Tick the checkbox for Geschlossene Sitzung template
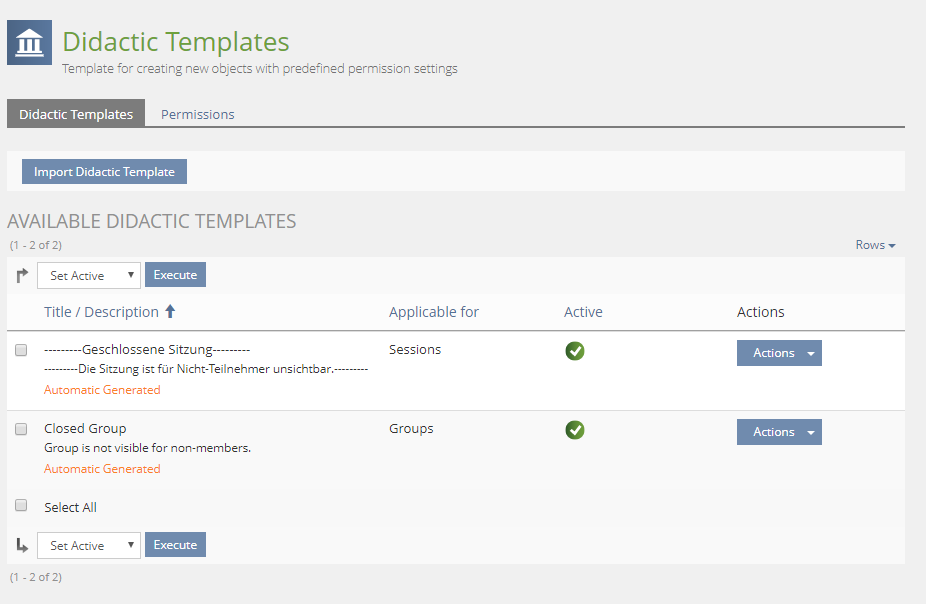This screenshot has height=604, width=926. point(21,350)
